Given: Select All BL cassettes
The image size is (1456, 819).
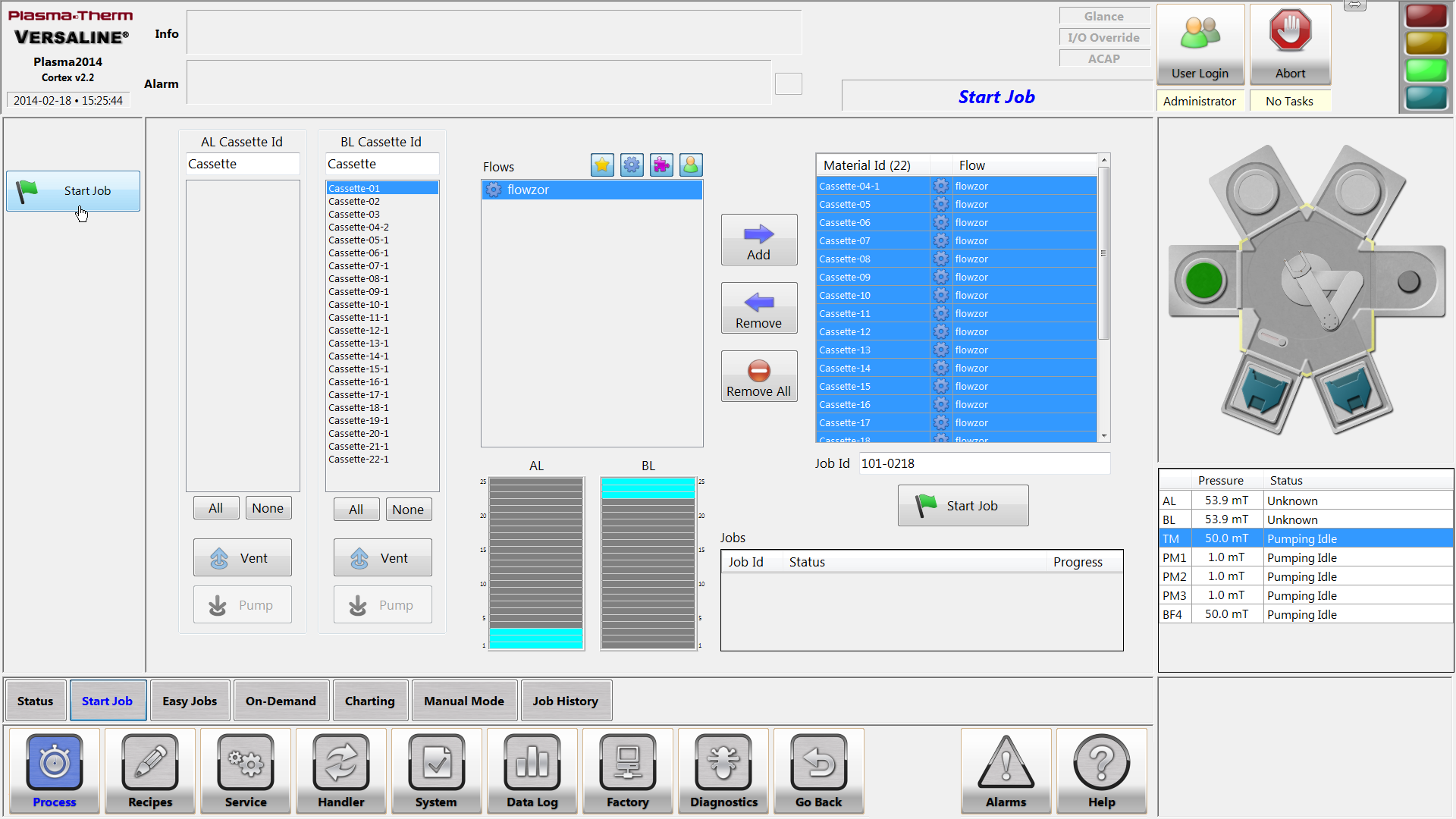Looking at the screenshot, I should [356, 509].
